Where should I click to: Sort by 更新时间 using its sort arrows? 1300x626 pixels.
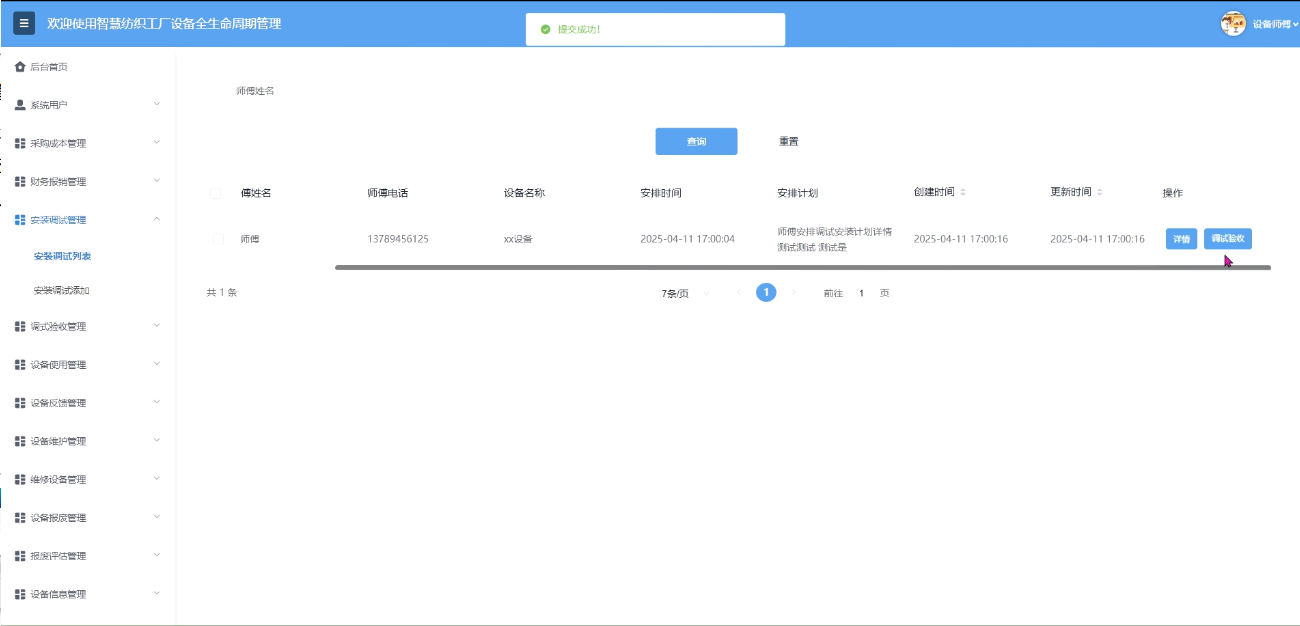(x=1100, y=192)
